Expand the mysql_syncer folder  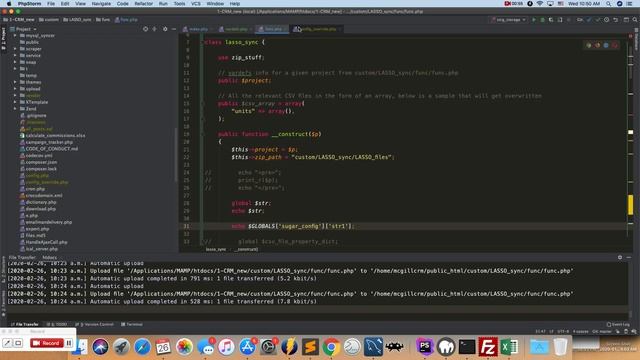click(x=15, y=36)
